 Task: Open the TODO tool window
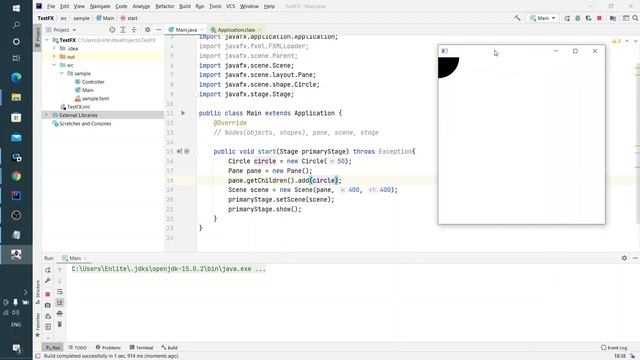click(x=78, y=348)
